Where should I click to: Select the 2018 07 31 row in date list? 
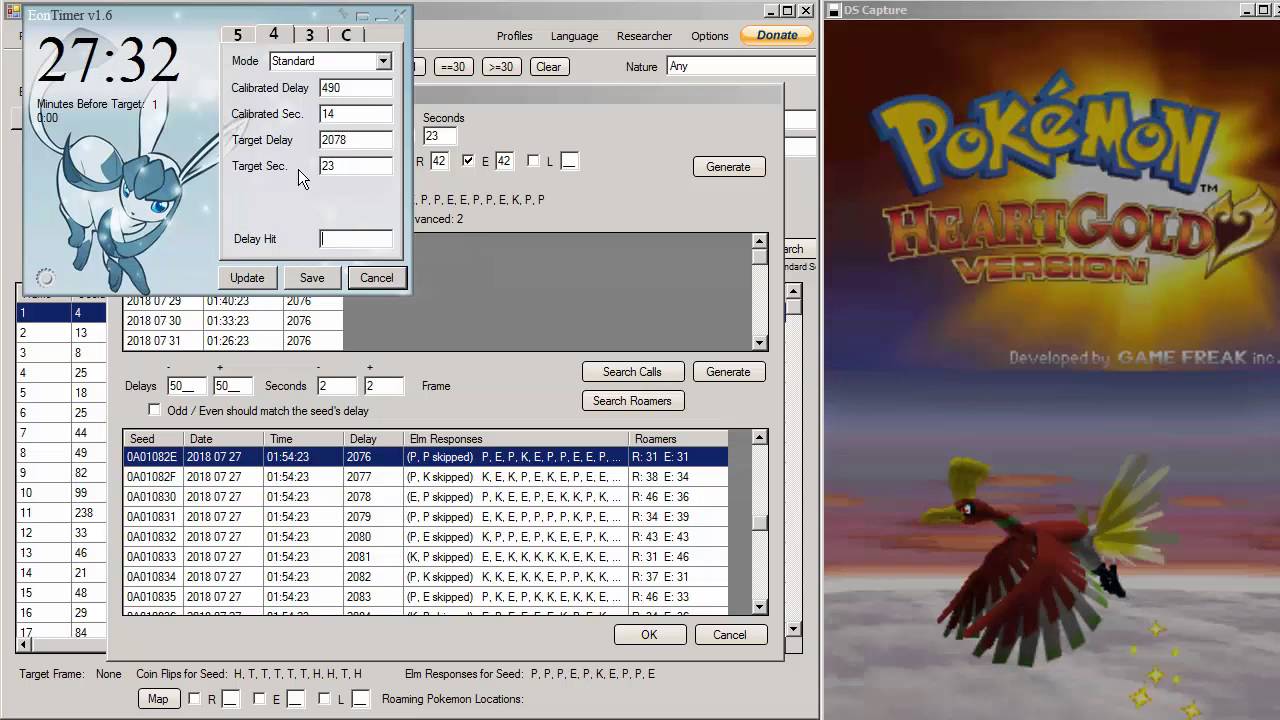pos(233,341)
